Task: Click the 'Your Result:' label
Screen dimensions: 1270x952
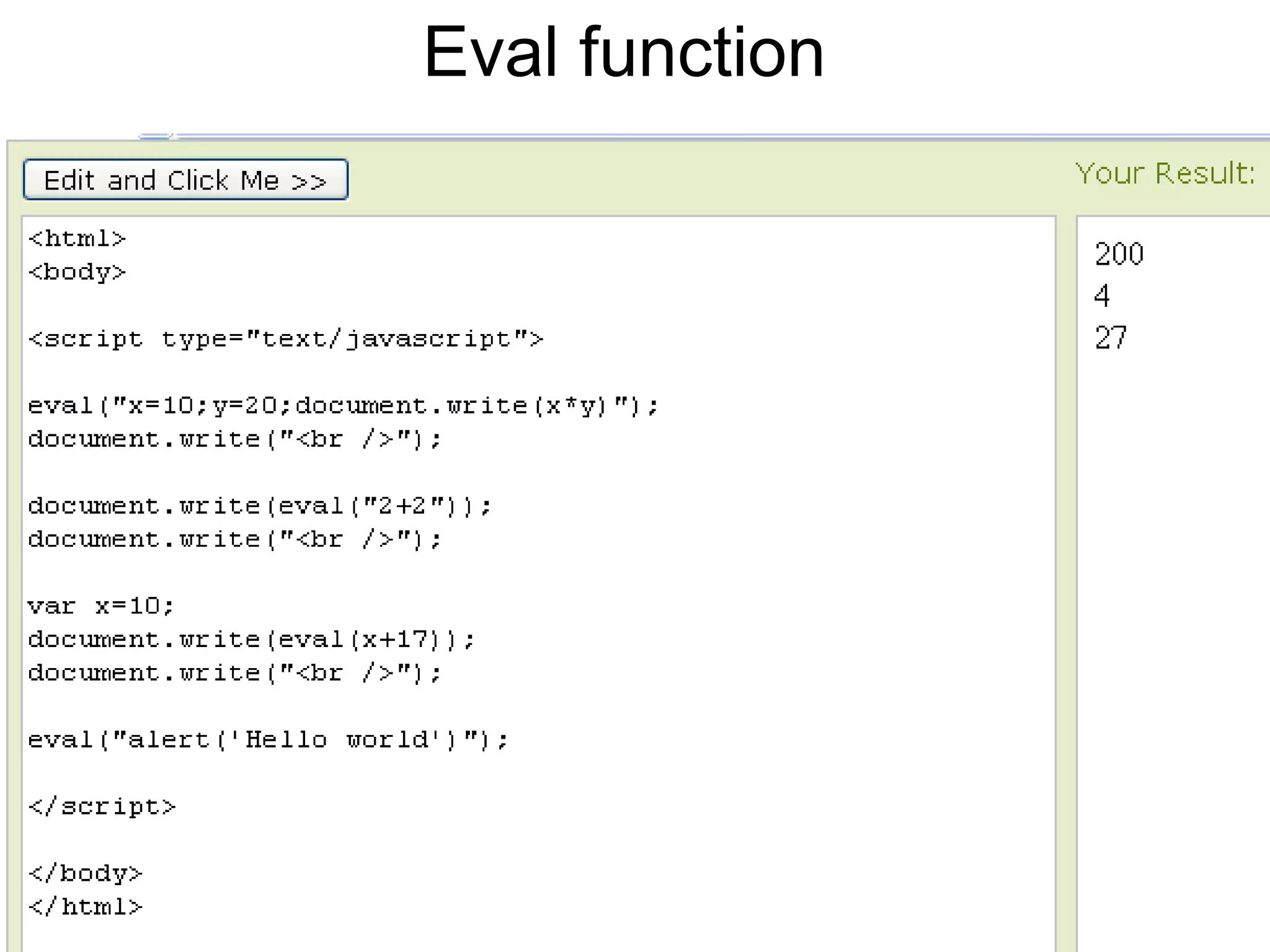Action: (1165, 173)
